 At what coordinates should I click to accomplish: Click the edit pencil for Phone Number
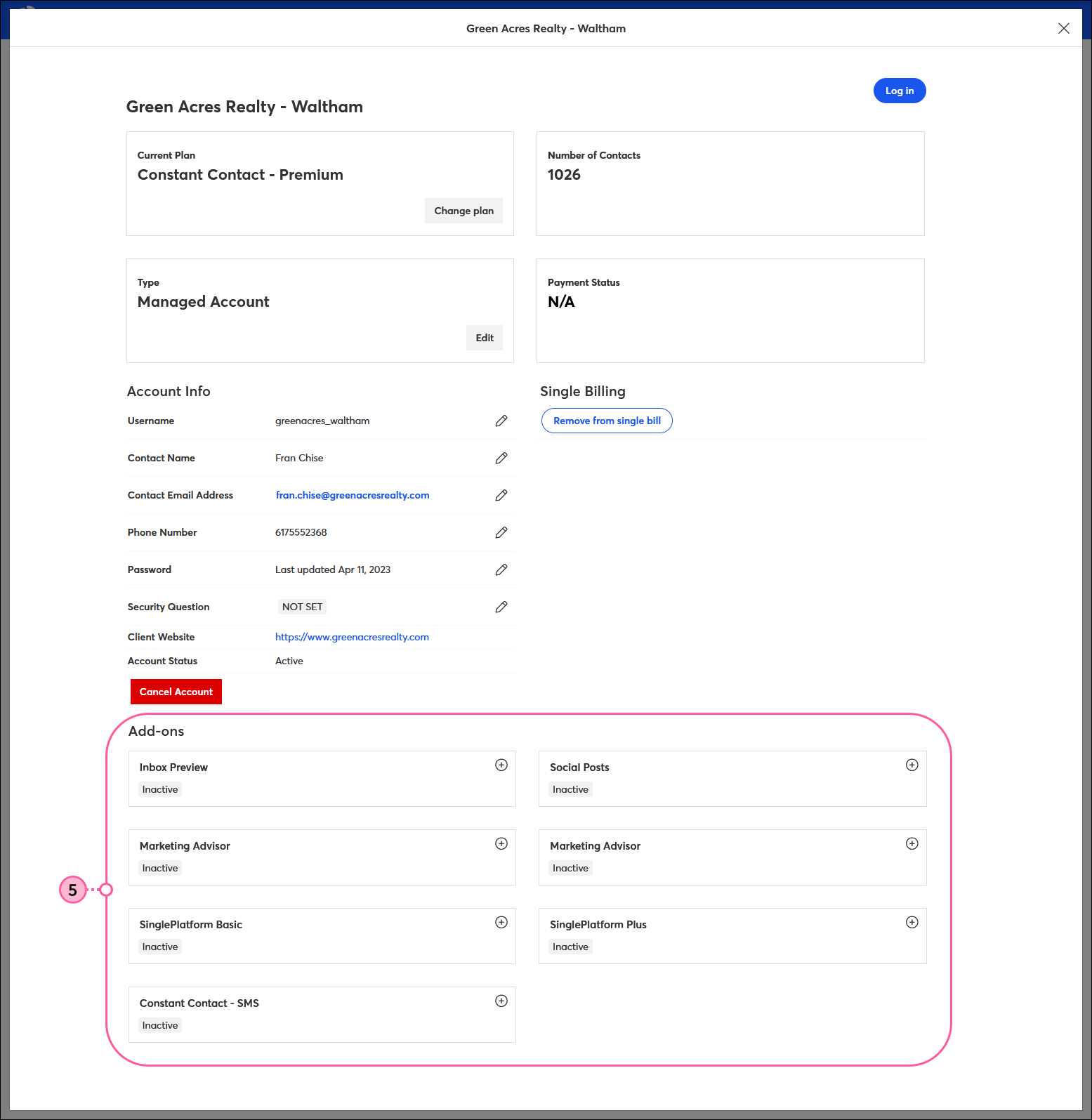pyautogui.click(x=501, y=532)
